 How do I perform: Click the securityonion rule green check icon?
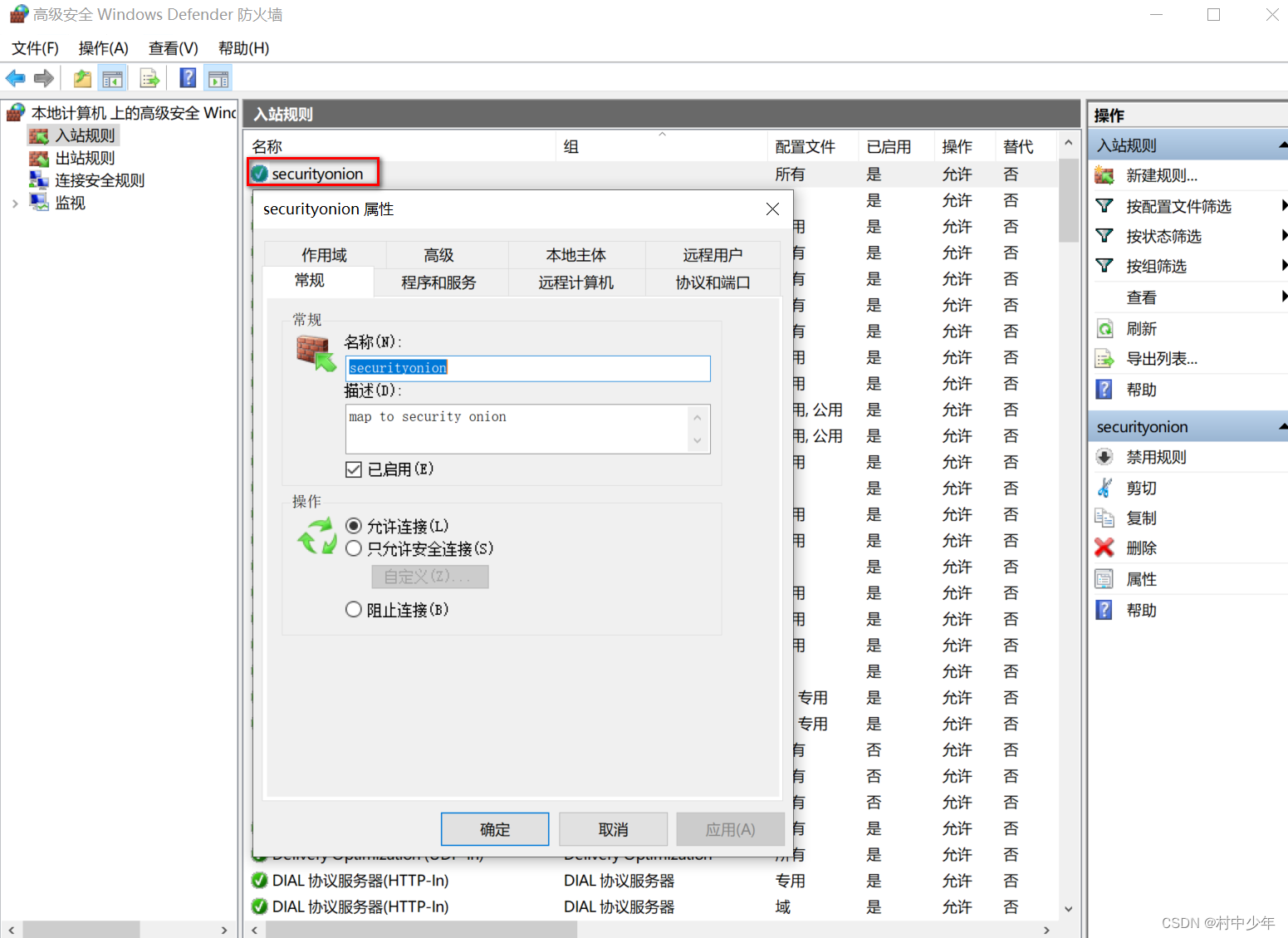[260, 174]
